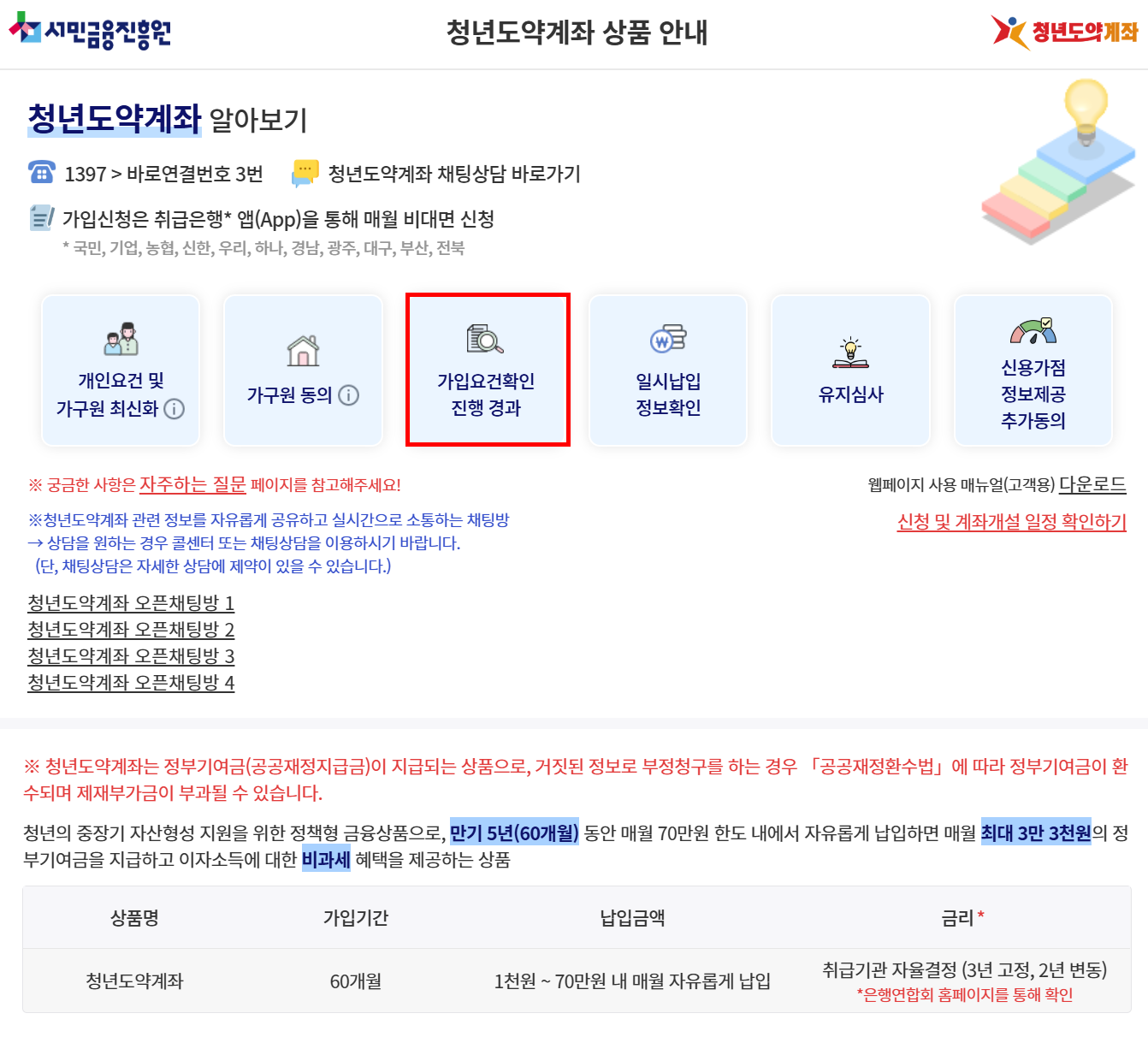Click the 납입금액 column header
Viewport: 1148px width, 1043px height.
[632, 918]
